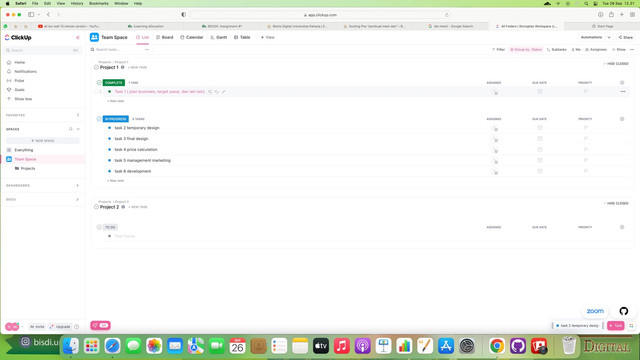The image size is (640, 360).
Task: Open the help question icon
Action: (x=77, y=327)
